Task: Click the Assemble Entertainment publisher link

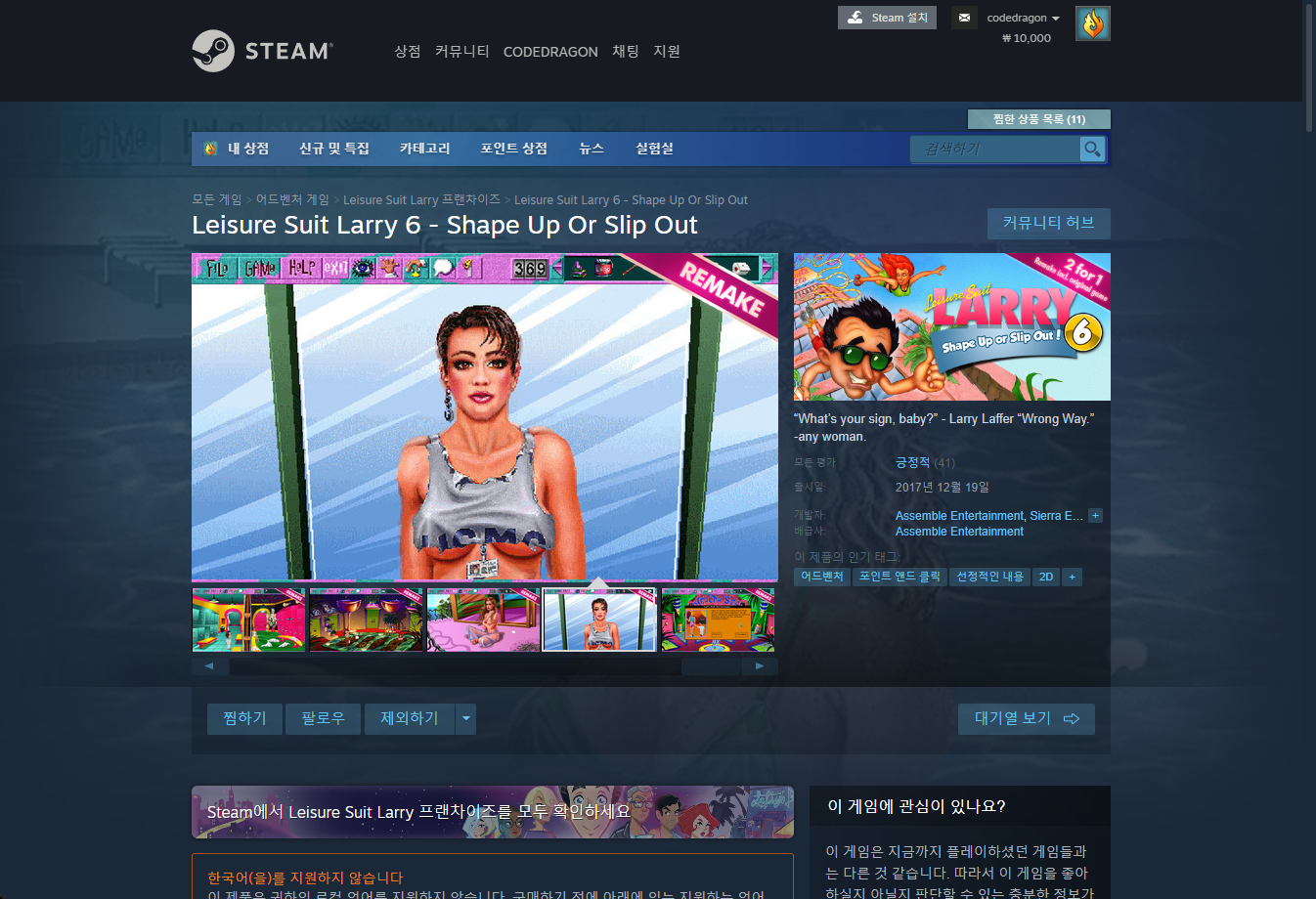Action: tap(959, 531)
